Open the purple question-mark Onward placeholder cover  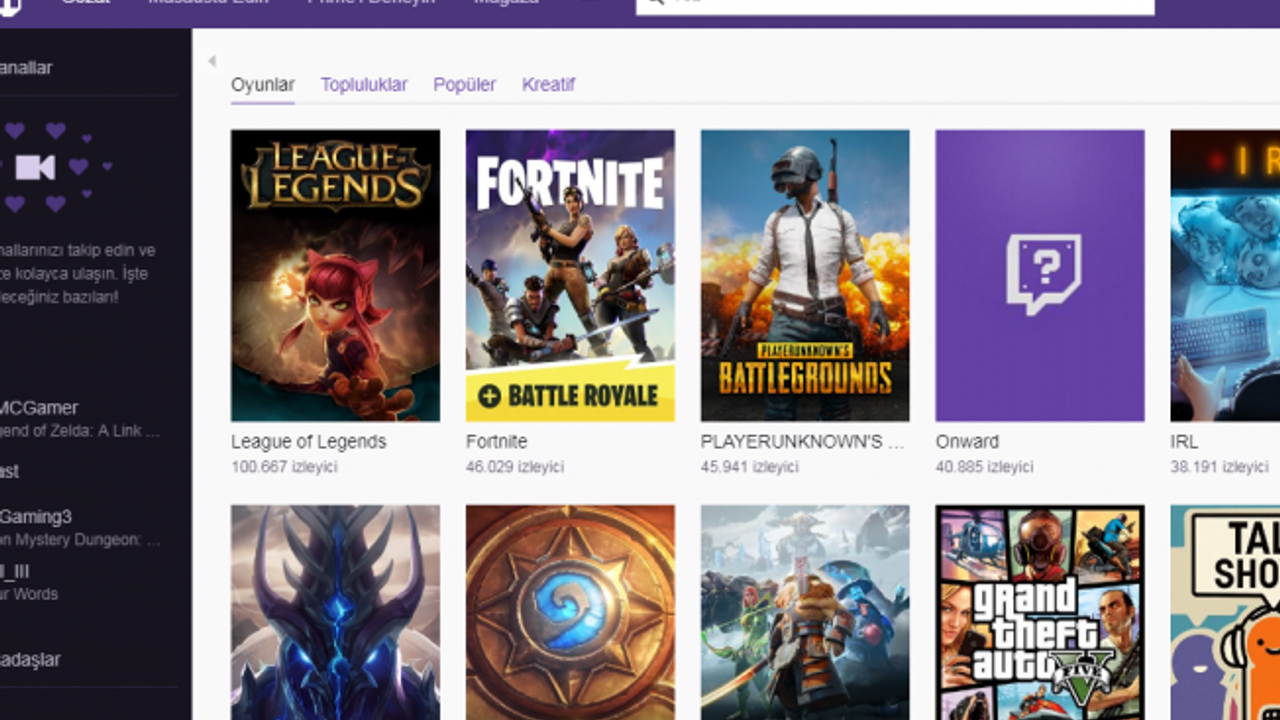pyautogui.click(x=1040, y=275)
